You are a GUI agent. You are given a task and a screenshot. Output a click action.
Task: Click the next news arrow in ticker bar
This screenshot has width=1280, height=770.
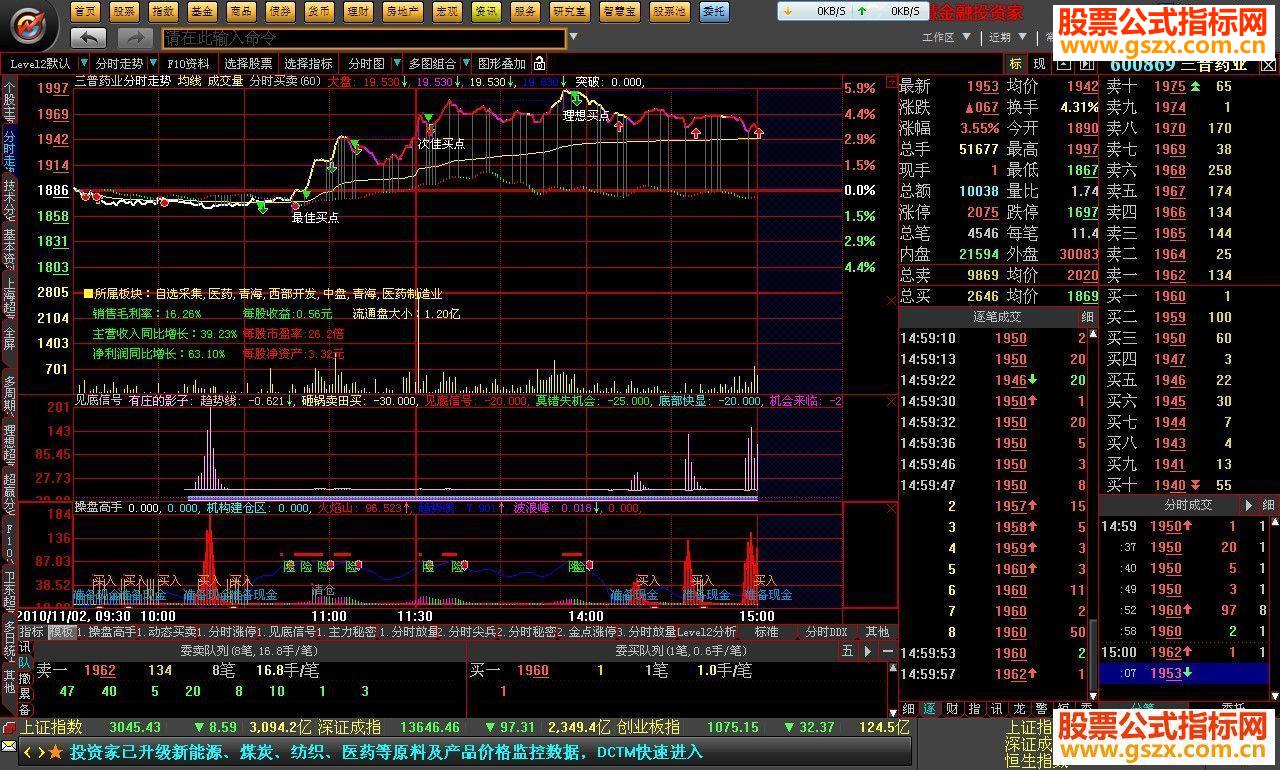pos(40,752)
